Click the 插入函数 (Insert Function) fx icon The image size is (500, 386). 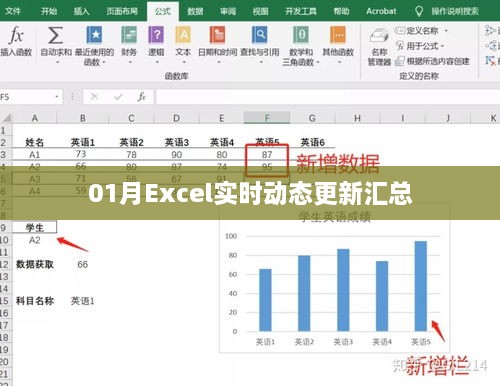point(16,35)
